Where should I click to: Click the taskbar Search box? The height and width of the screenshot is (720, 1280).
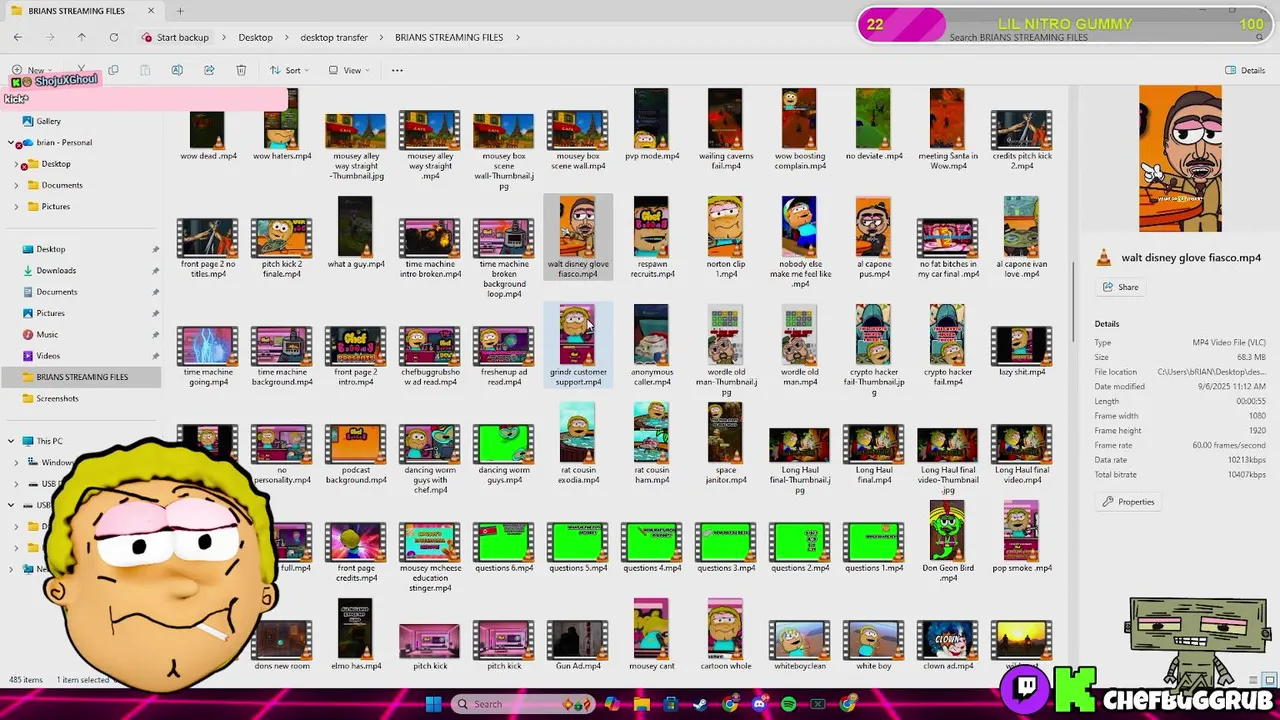pyautogui.click(x=524, y=704)
